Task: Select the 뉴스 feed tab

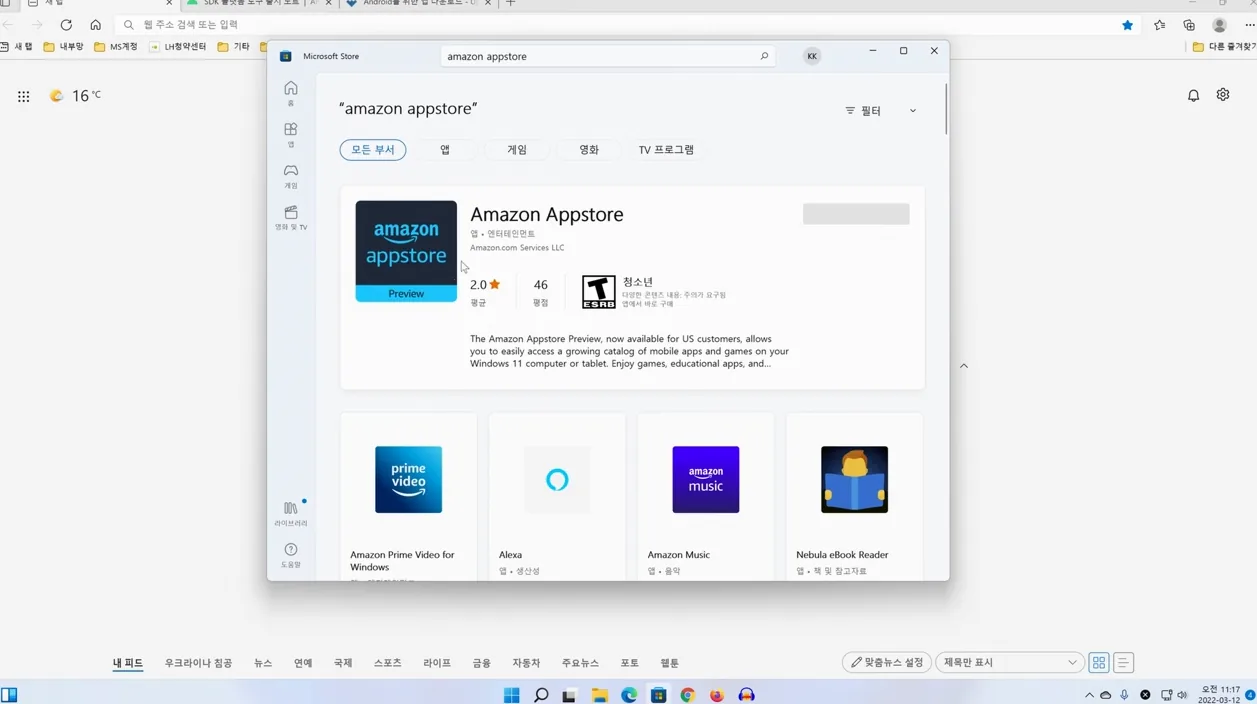Action: pyautogui.click(x=263, y=663)
